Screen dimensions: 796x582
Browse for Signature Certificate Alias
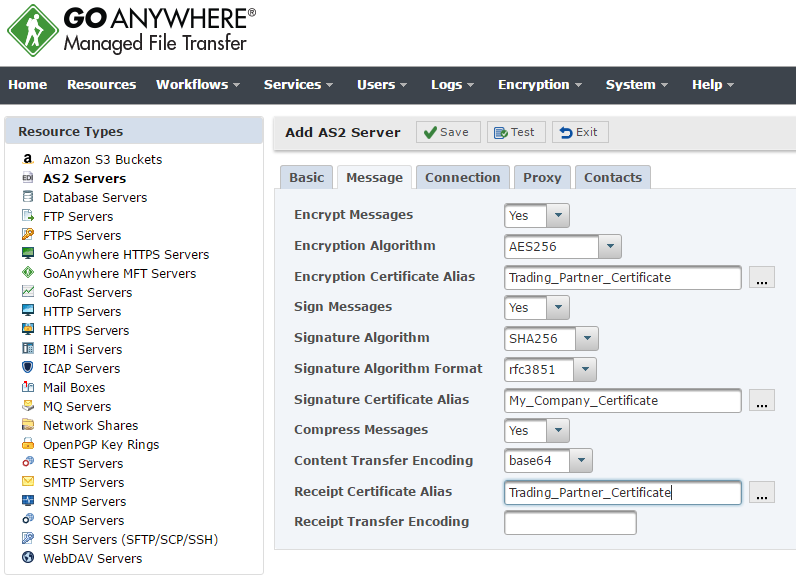coord(762,400)
